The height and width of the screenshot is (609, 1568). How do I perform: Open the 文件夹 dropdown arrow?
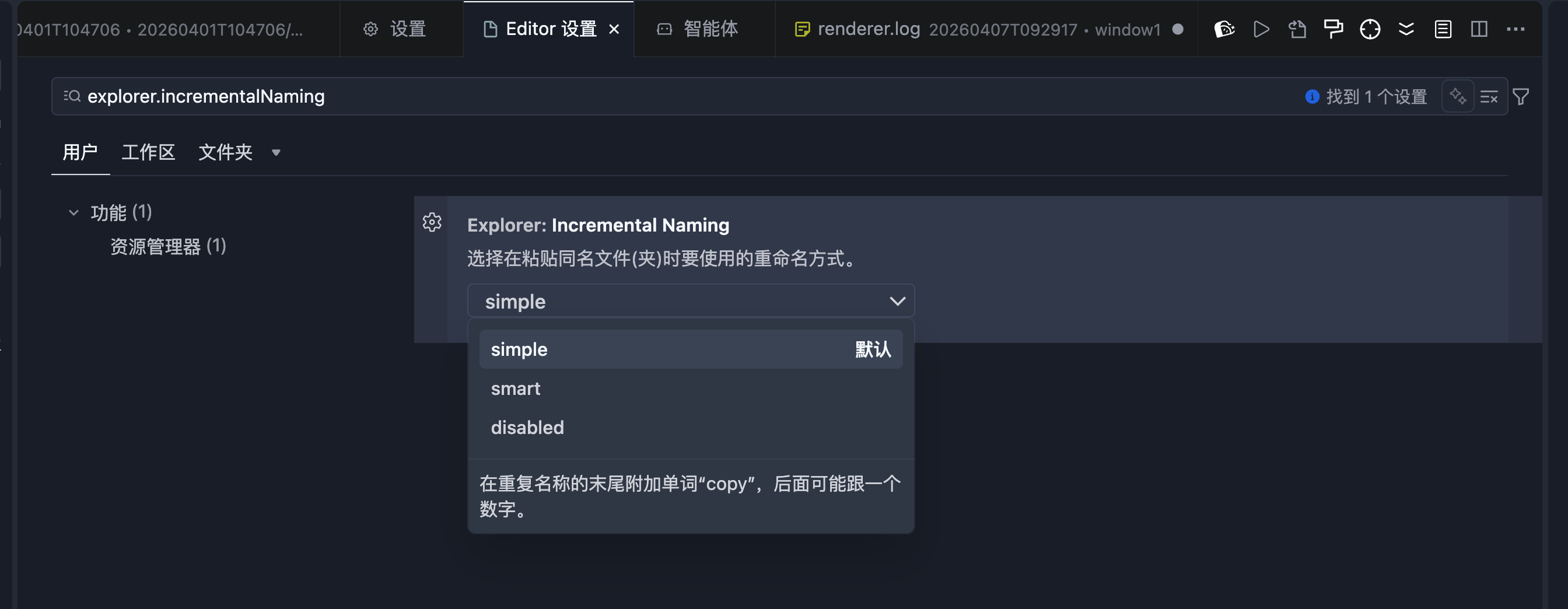tap(276, 152)
